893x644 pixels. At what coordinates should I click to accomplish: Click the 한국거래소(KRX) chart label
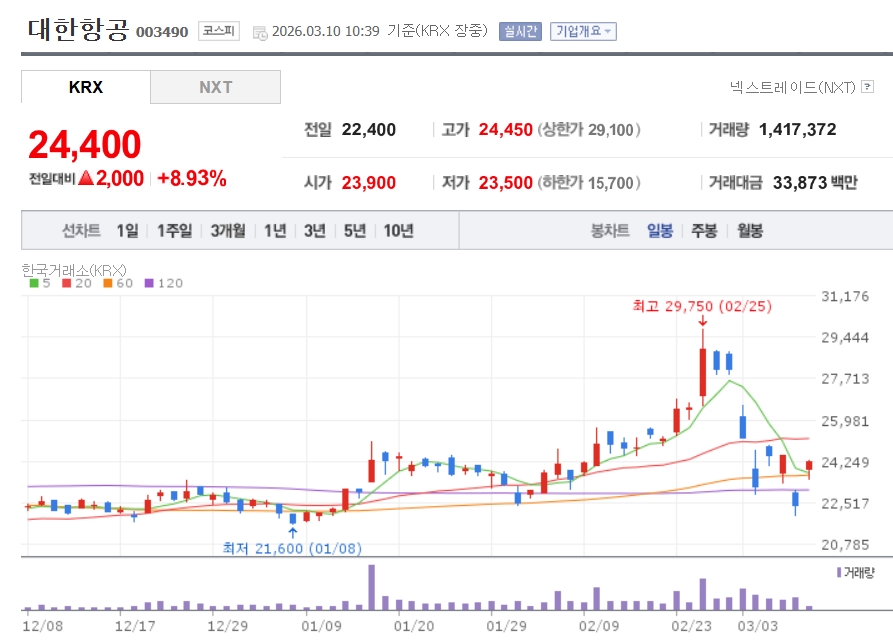74,270
